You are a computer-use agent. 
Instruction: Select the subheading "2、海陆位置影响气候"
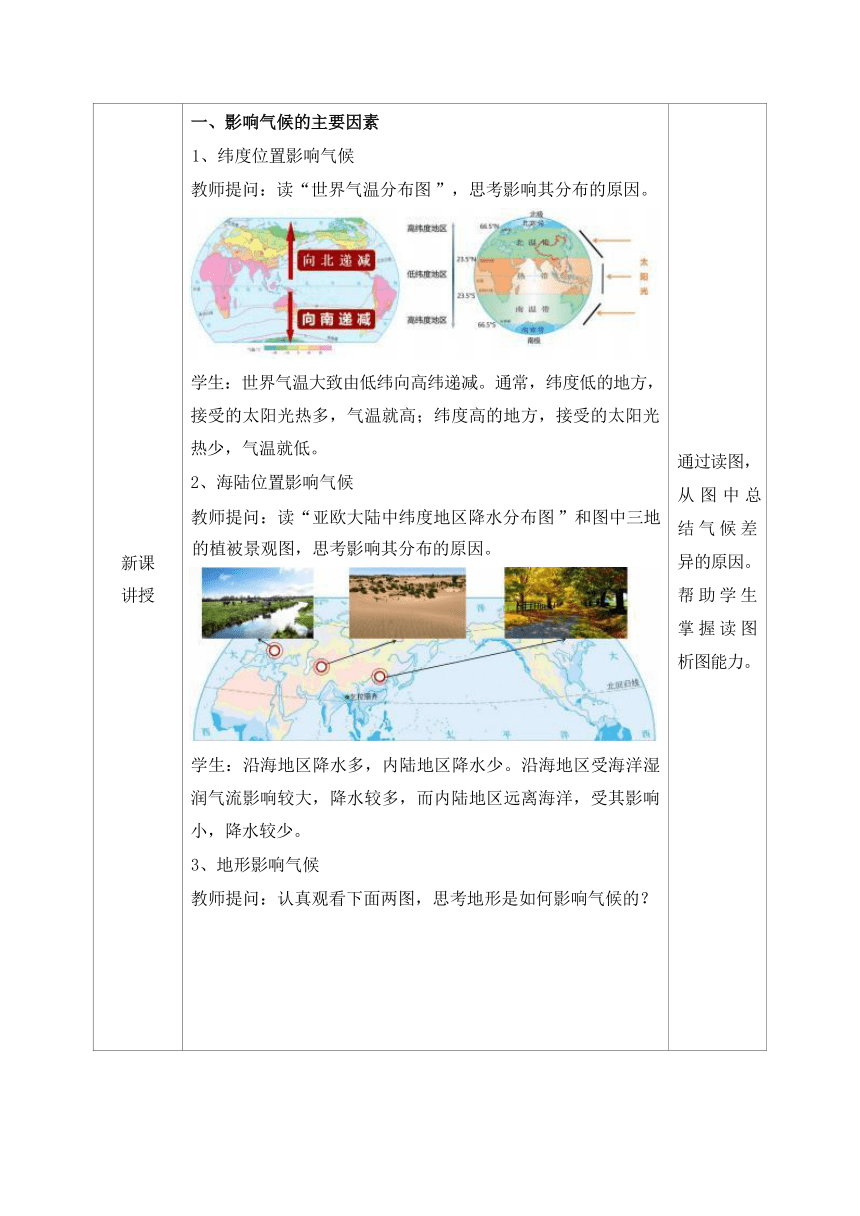pyautogui.click(x=271, y=482)
